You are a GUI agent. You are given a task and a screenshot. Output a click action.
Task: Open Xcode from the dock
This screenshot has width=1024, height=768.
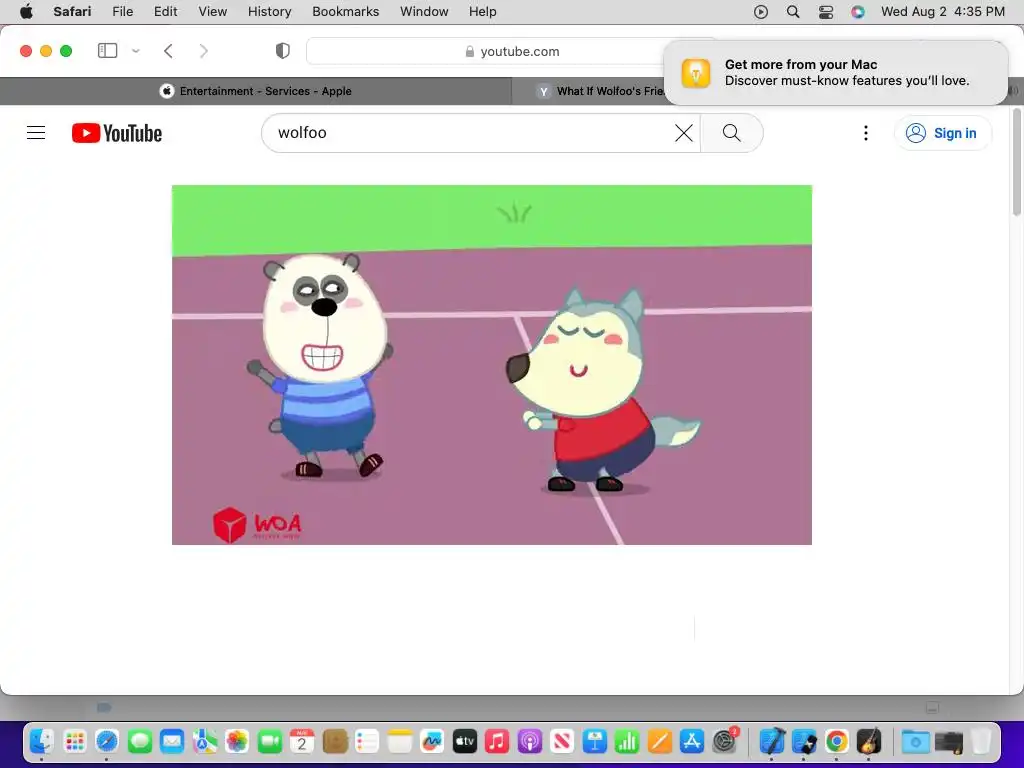point(772,741)
